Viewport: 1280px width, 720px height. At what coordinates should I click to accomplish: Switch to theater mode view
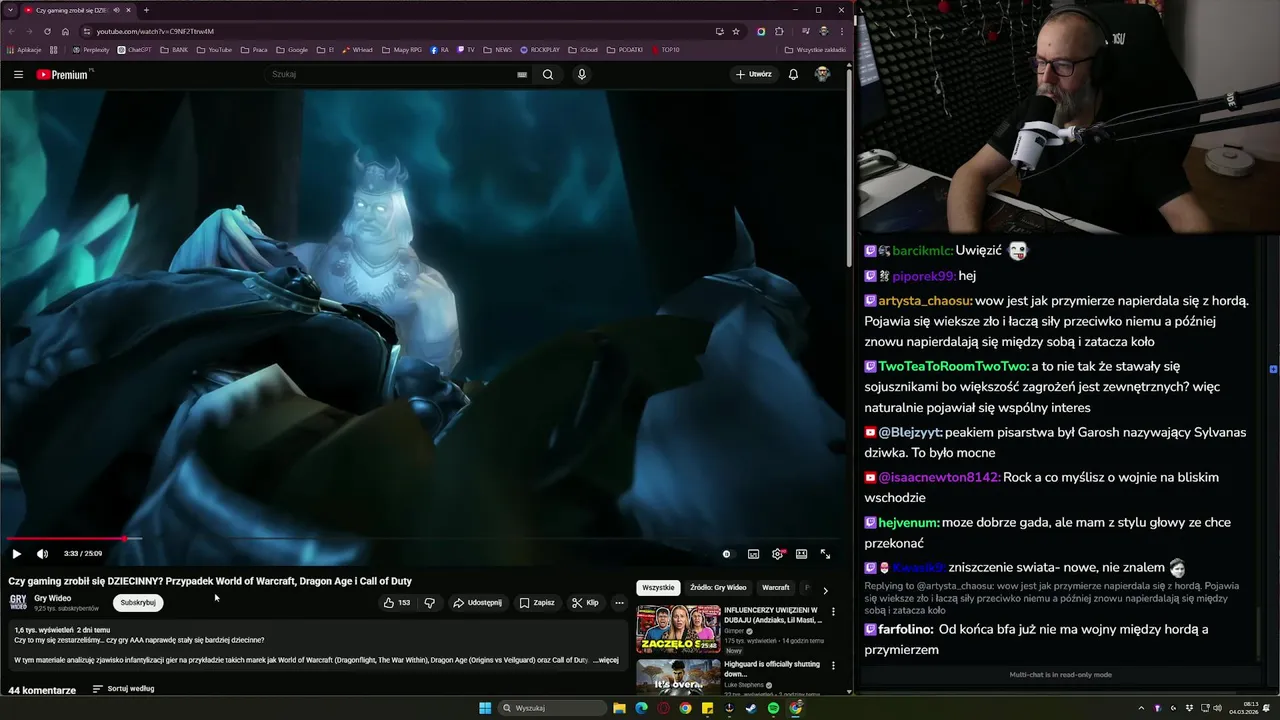coord(801,554)
